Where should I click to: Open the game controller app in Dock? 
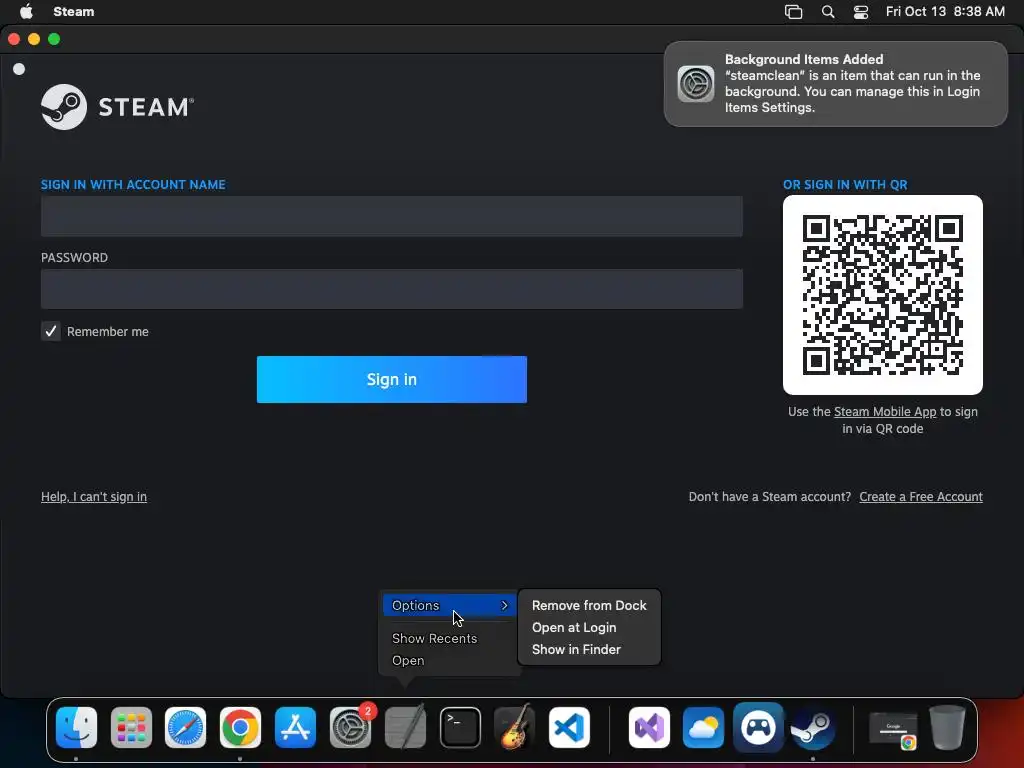(758, 727)
